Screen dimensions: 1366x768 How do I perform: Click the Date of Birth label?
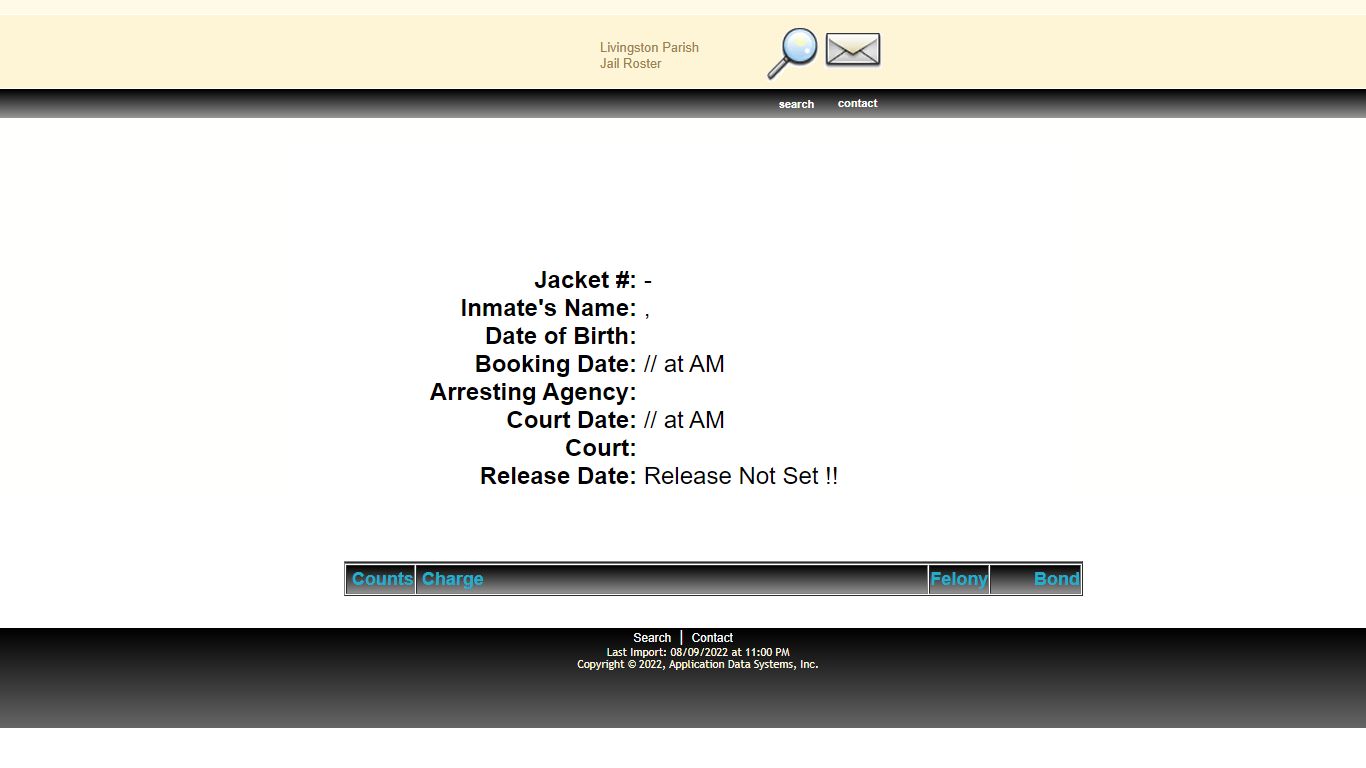pyautogui.click(x=561, y=336)
